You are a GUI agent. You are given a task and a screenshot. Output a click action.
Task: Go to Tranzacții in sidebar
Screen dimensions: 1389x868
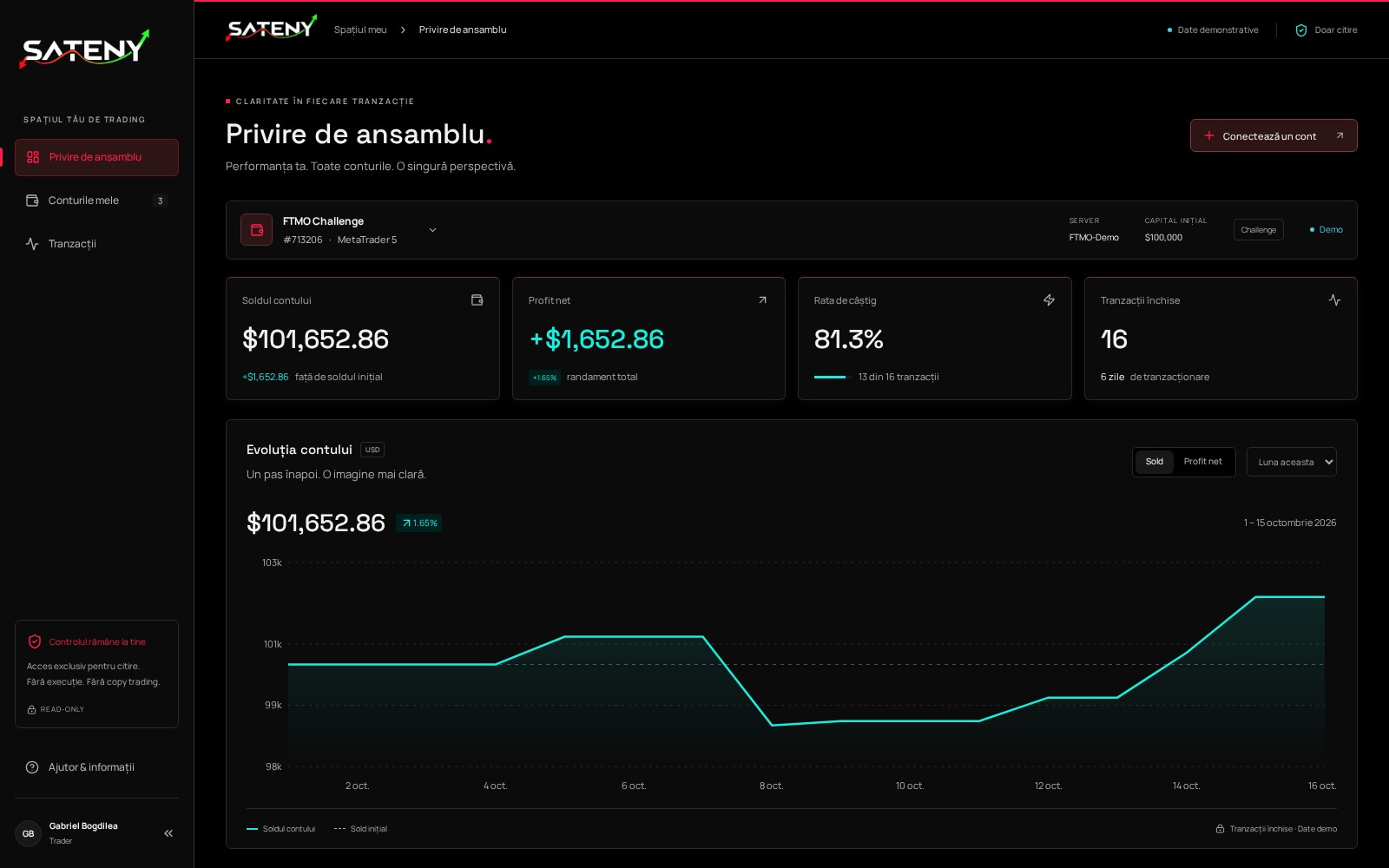(96, 244)
